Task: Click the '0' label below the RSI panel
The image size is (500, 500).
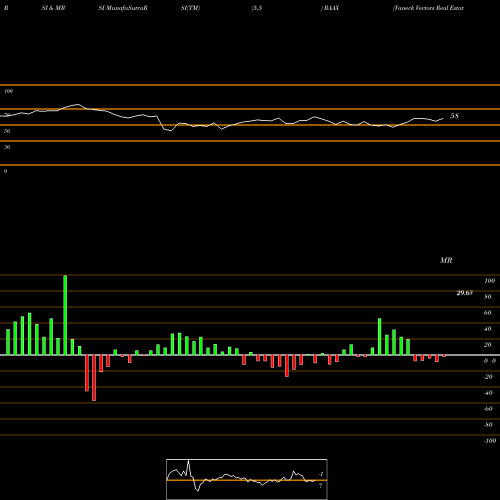Action: [x=5, y=171]
